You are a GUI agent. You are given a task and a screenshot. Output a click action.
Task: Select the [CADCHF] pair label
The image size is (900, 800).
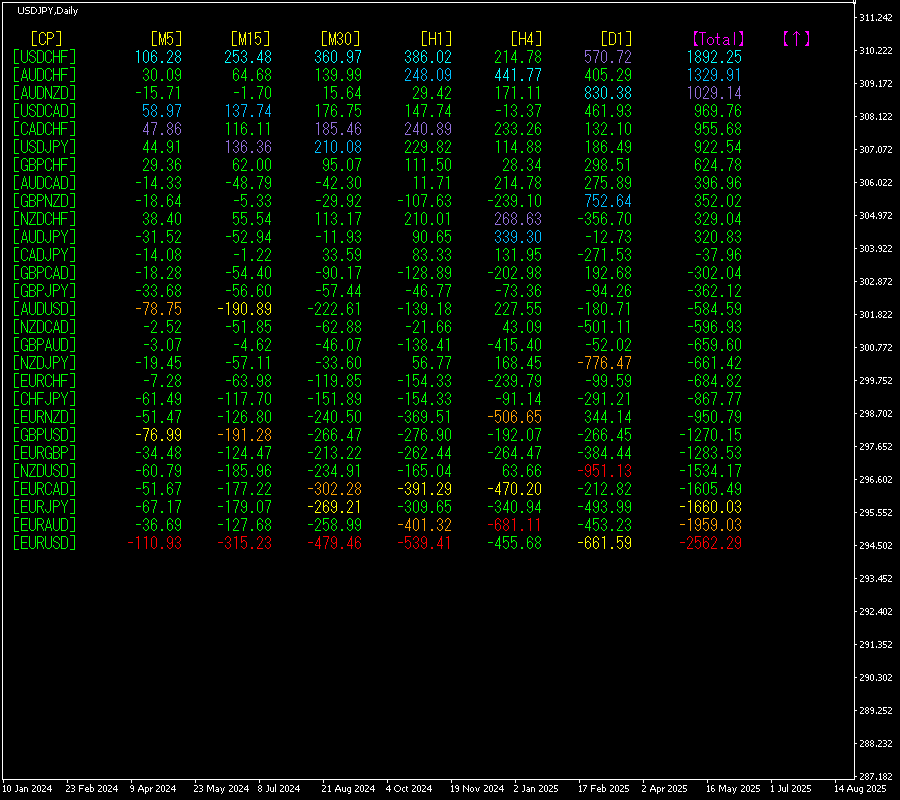(44, 129)
